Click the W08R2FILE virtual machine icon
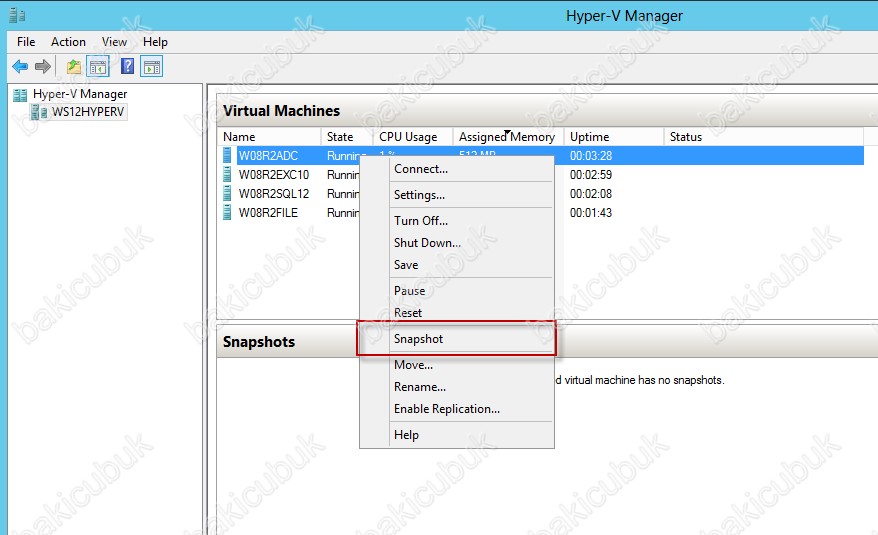 pyautogui.click(x=227, y=212)
